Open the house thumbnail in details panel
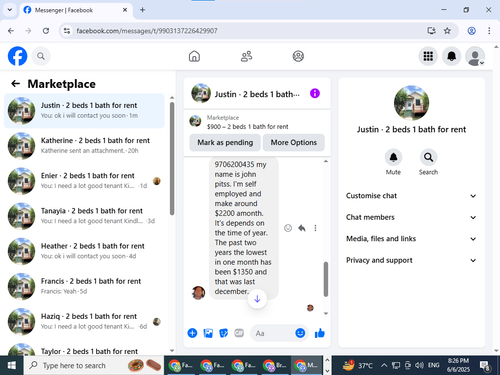This screenshot has height=375, width=500. point(411,103)
